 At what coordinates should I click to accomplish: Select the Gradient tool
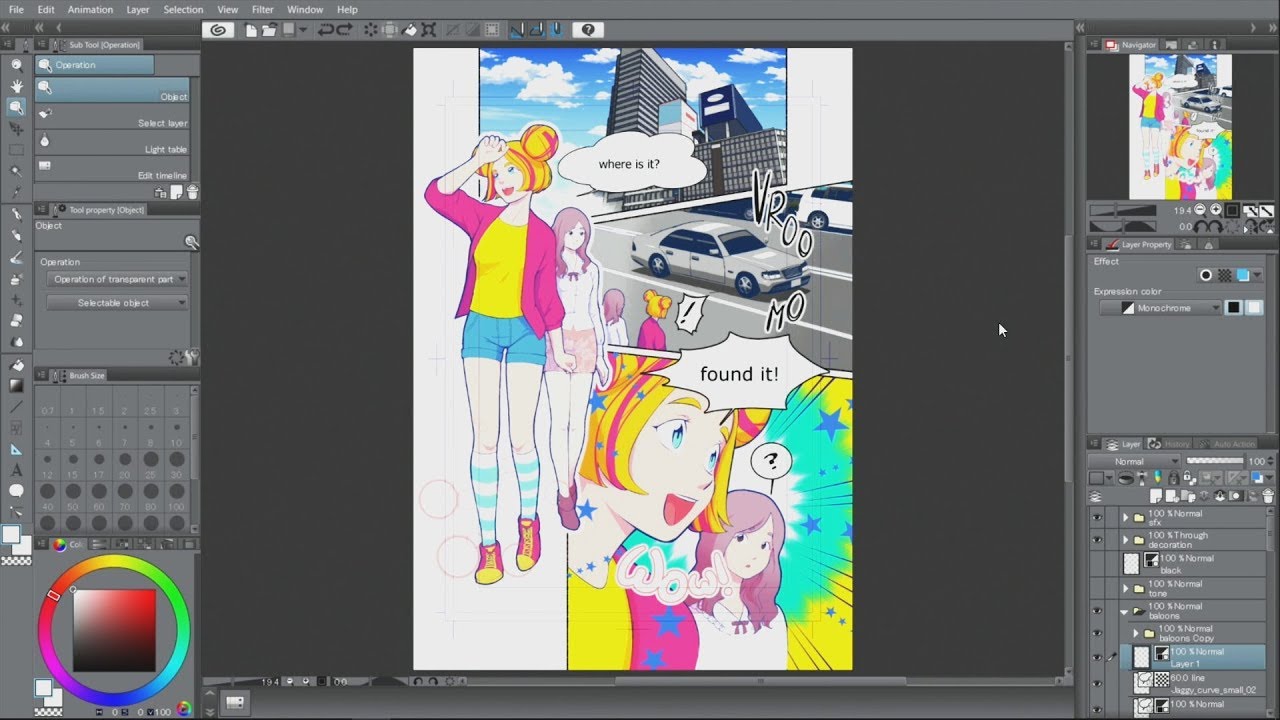tap(16, 385)
